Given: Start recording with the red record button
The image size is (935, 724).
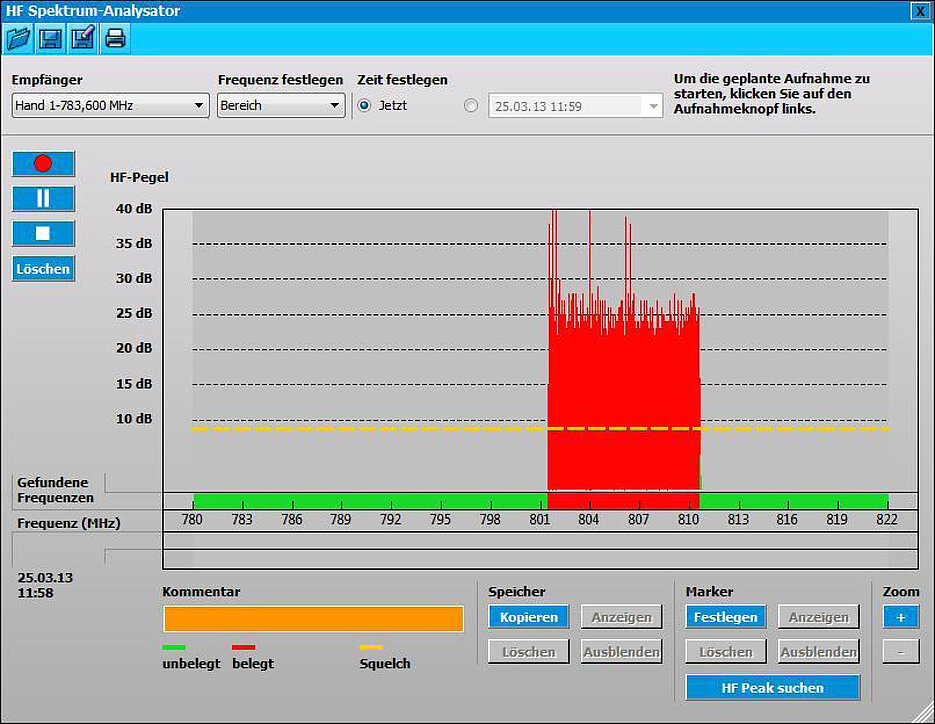Looking at the screenshot, I should point(43,164).
